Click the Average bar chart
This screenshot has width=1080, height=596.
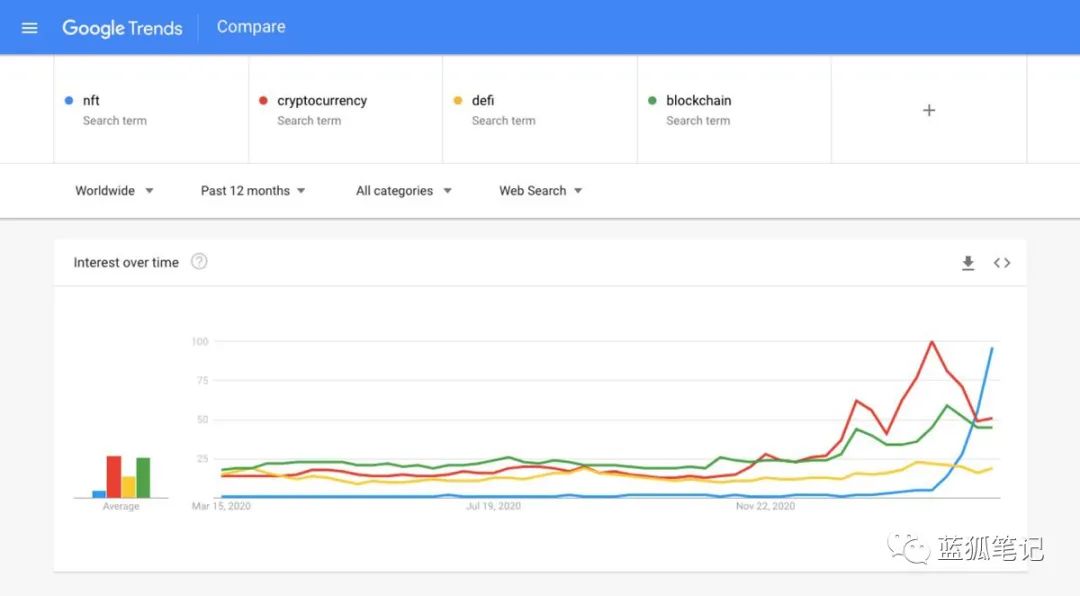pos(121,476)
